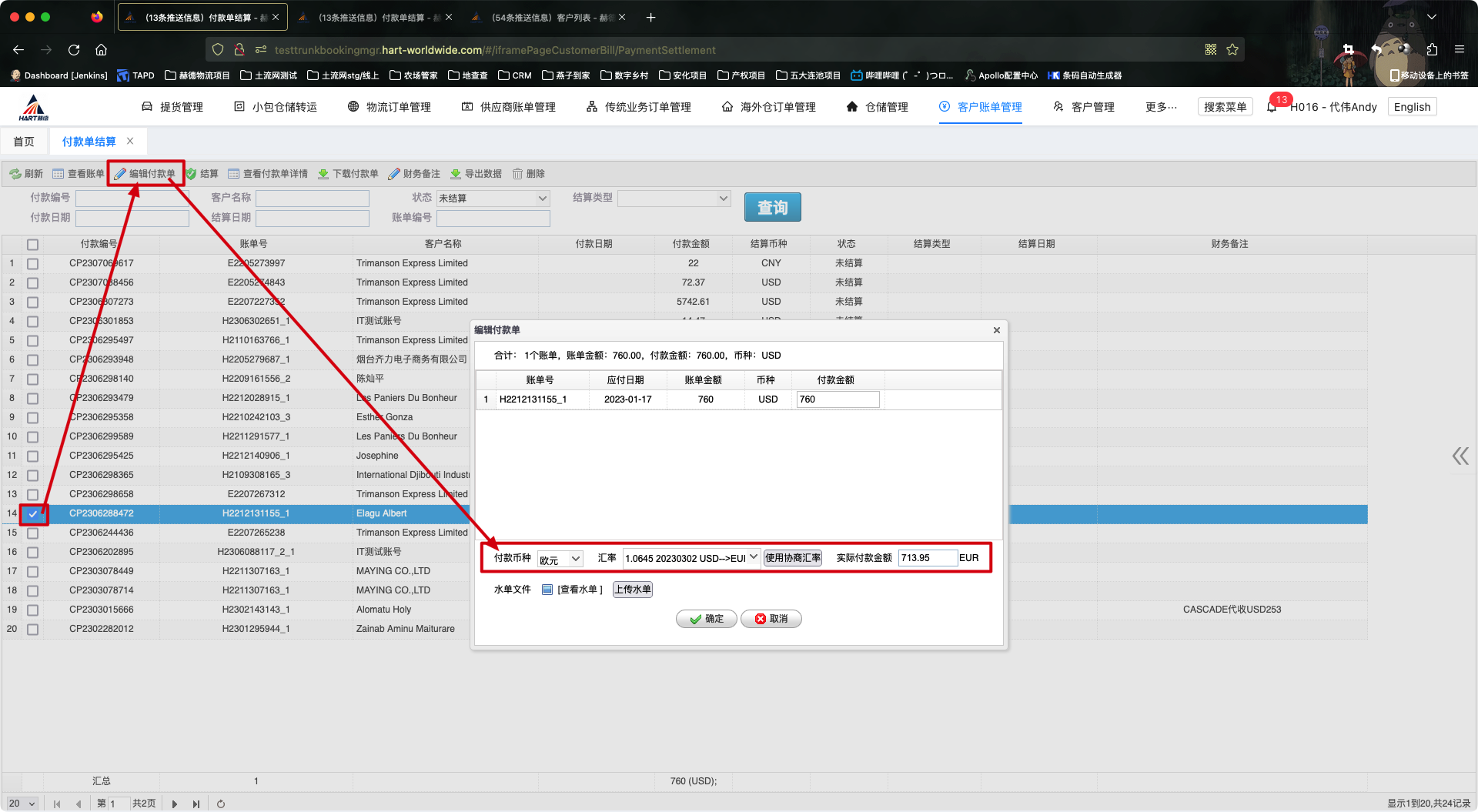Click the Finance remark (财务备注) pencil icon
This screenshot has height=812, width=1478.
tap(394, 174)
